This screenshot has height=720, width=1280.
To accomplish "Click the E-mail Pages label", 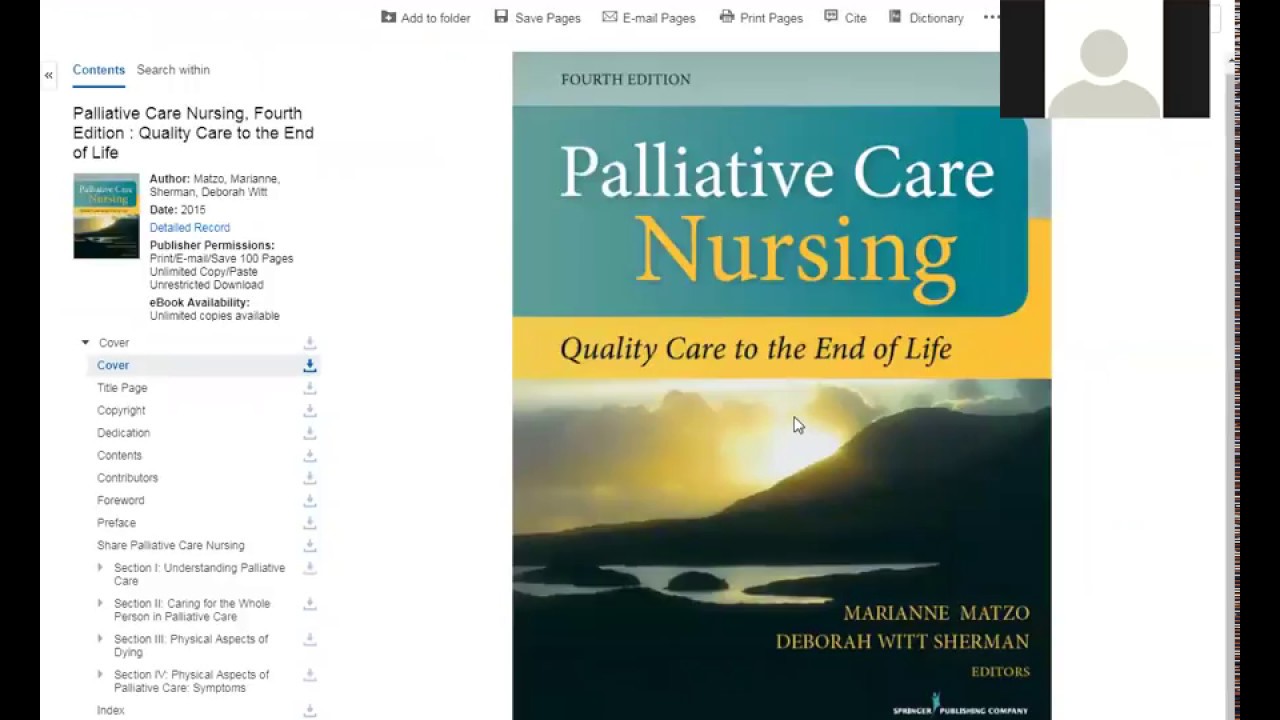I will point(659,18).
